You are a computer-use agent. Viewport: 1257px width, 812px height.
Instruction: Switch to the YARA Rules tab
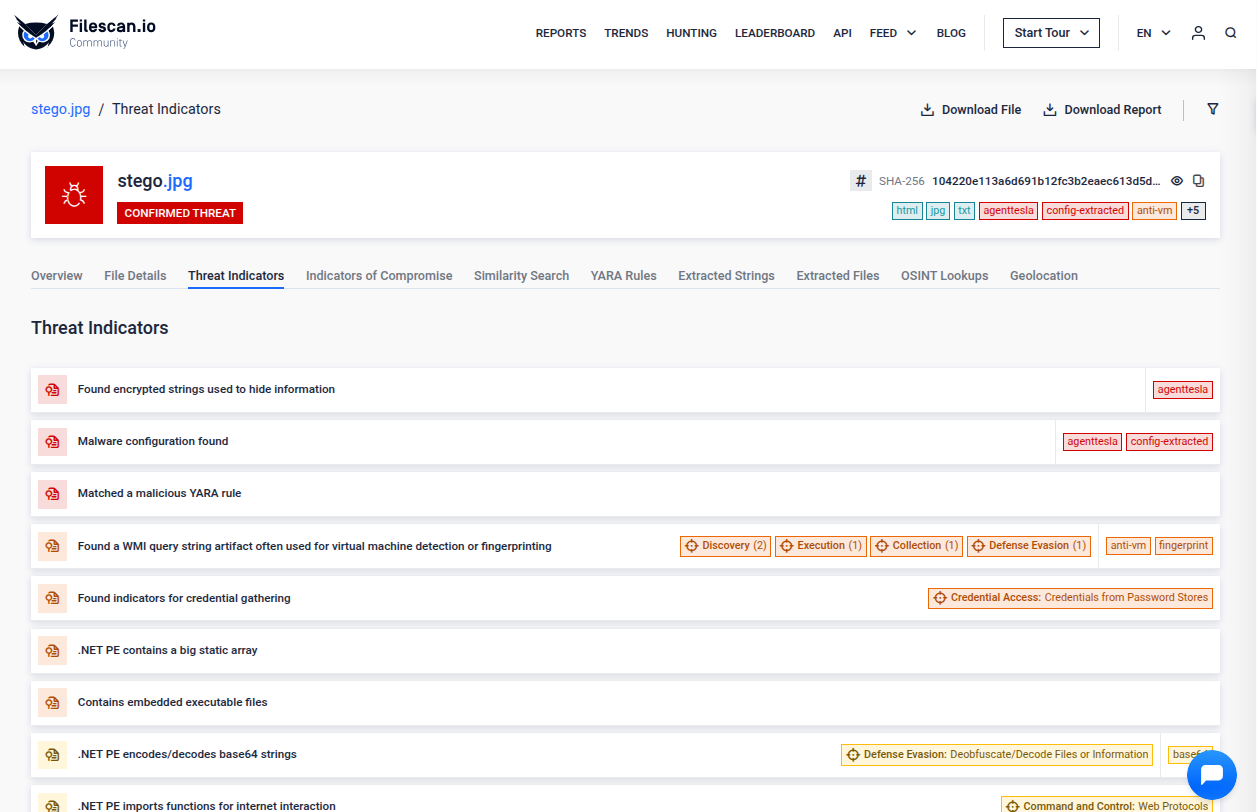tap(623, 276)
